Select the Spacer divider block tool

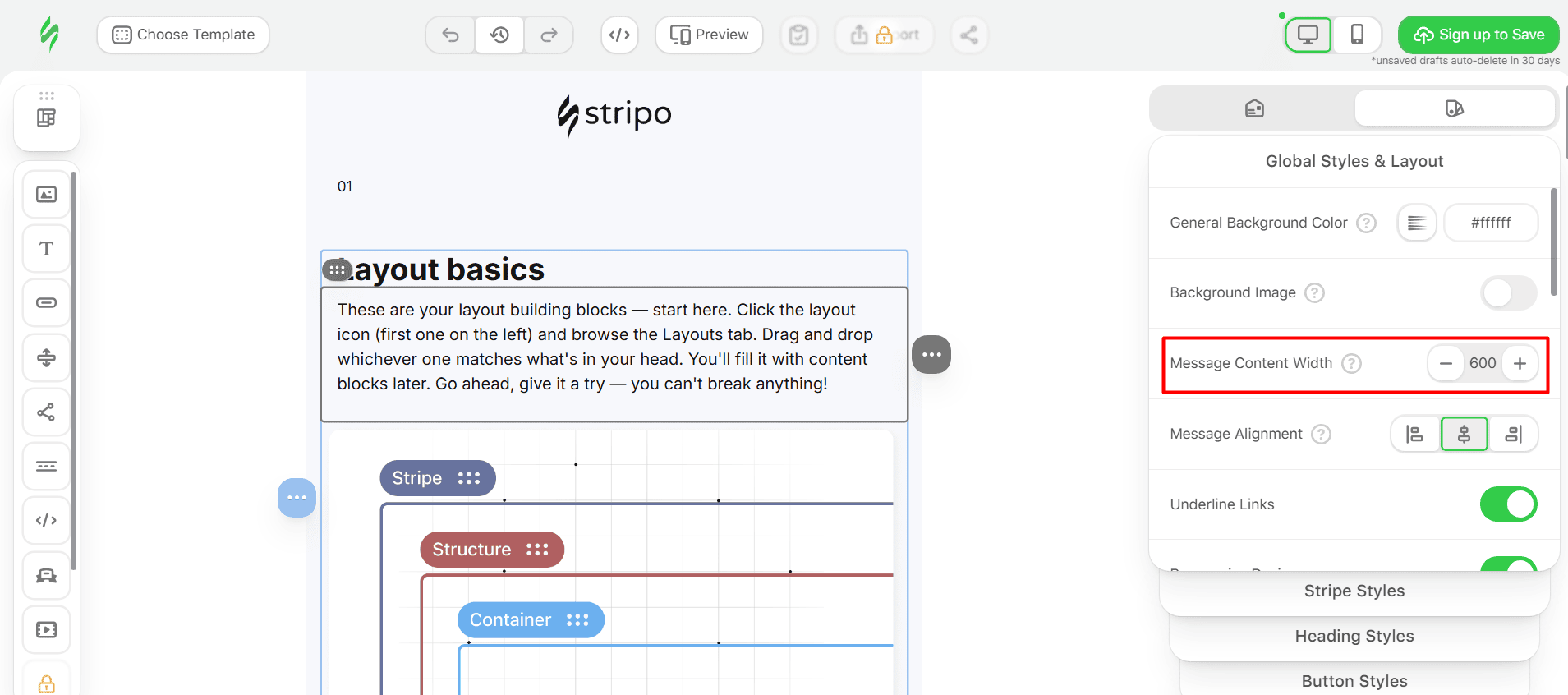(x=47, y=357)
